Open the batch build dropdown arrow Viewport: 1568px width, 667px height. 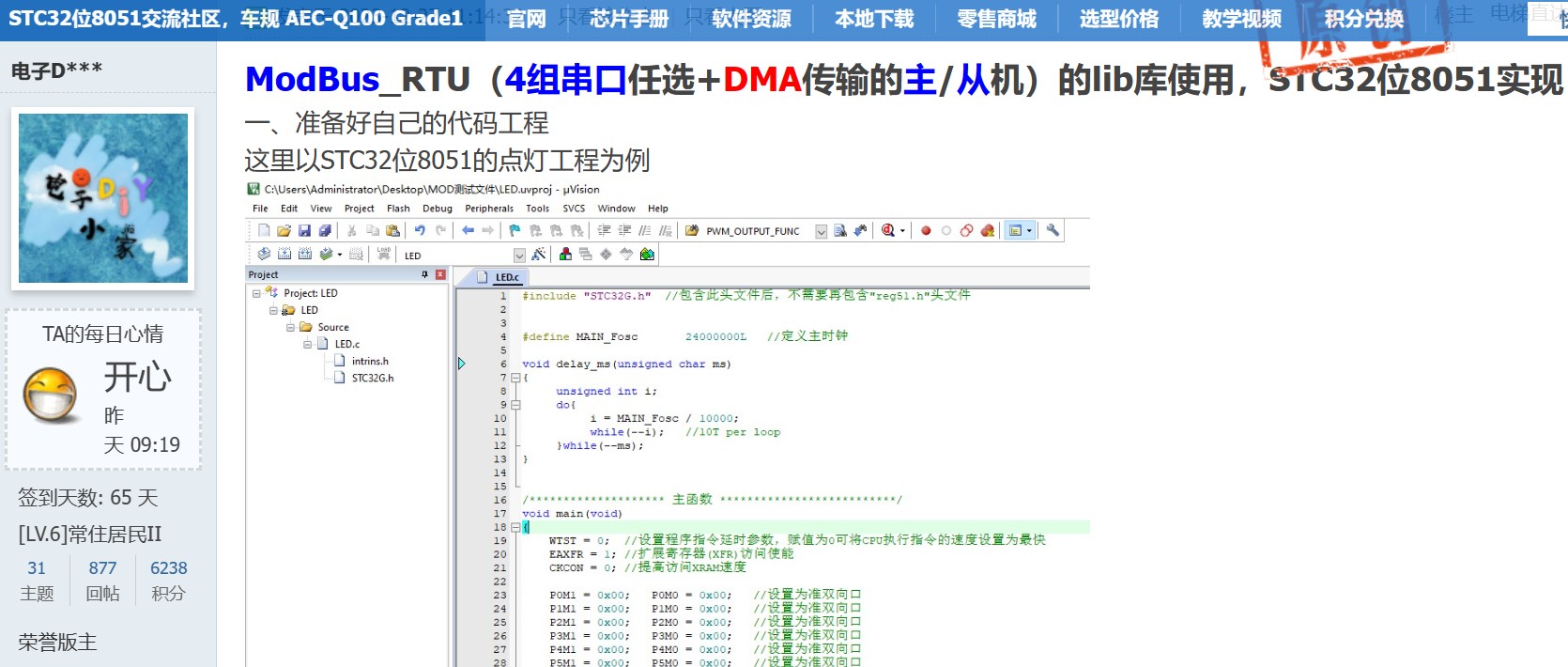(340, 254)
